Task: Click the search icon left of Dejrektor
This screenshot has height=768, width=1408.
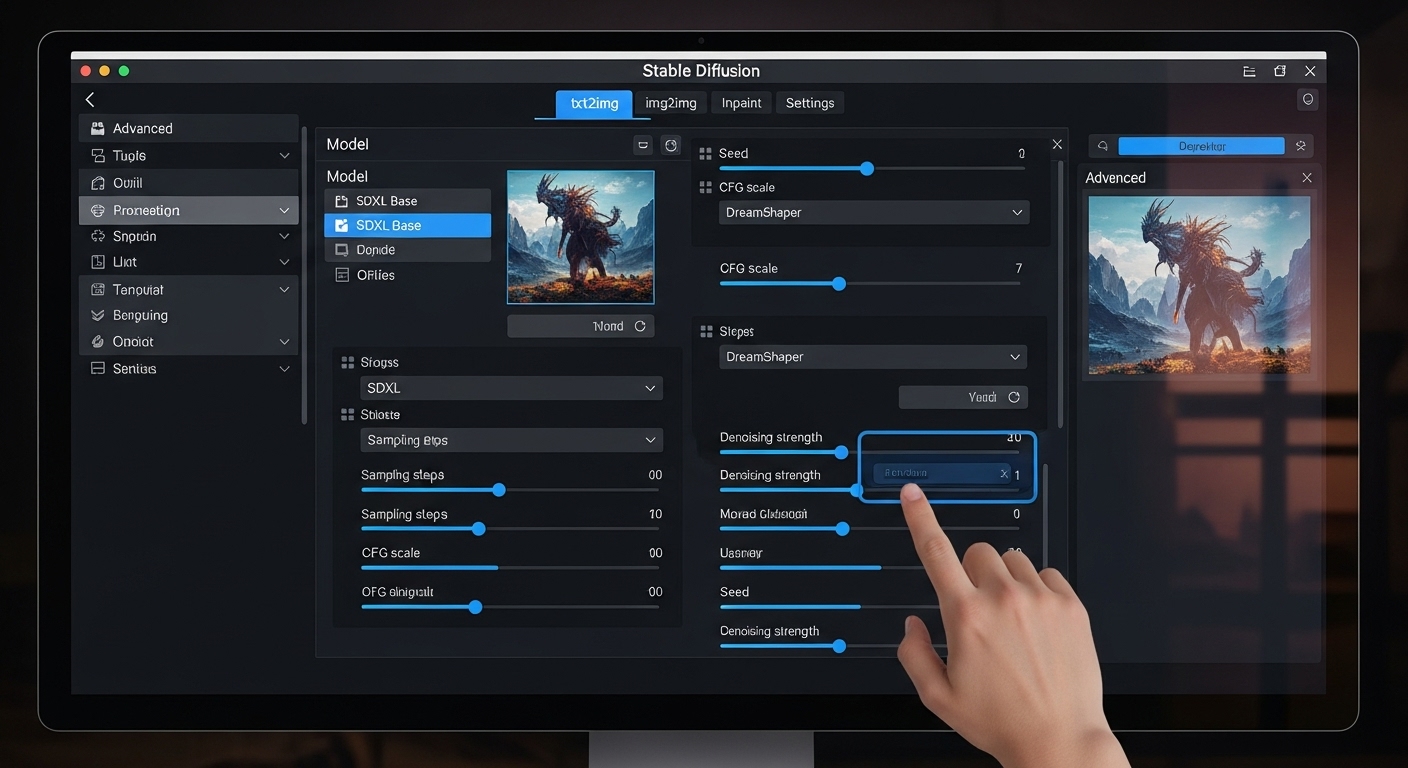Action: [x=1103, y=146]
